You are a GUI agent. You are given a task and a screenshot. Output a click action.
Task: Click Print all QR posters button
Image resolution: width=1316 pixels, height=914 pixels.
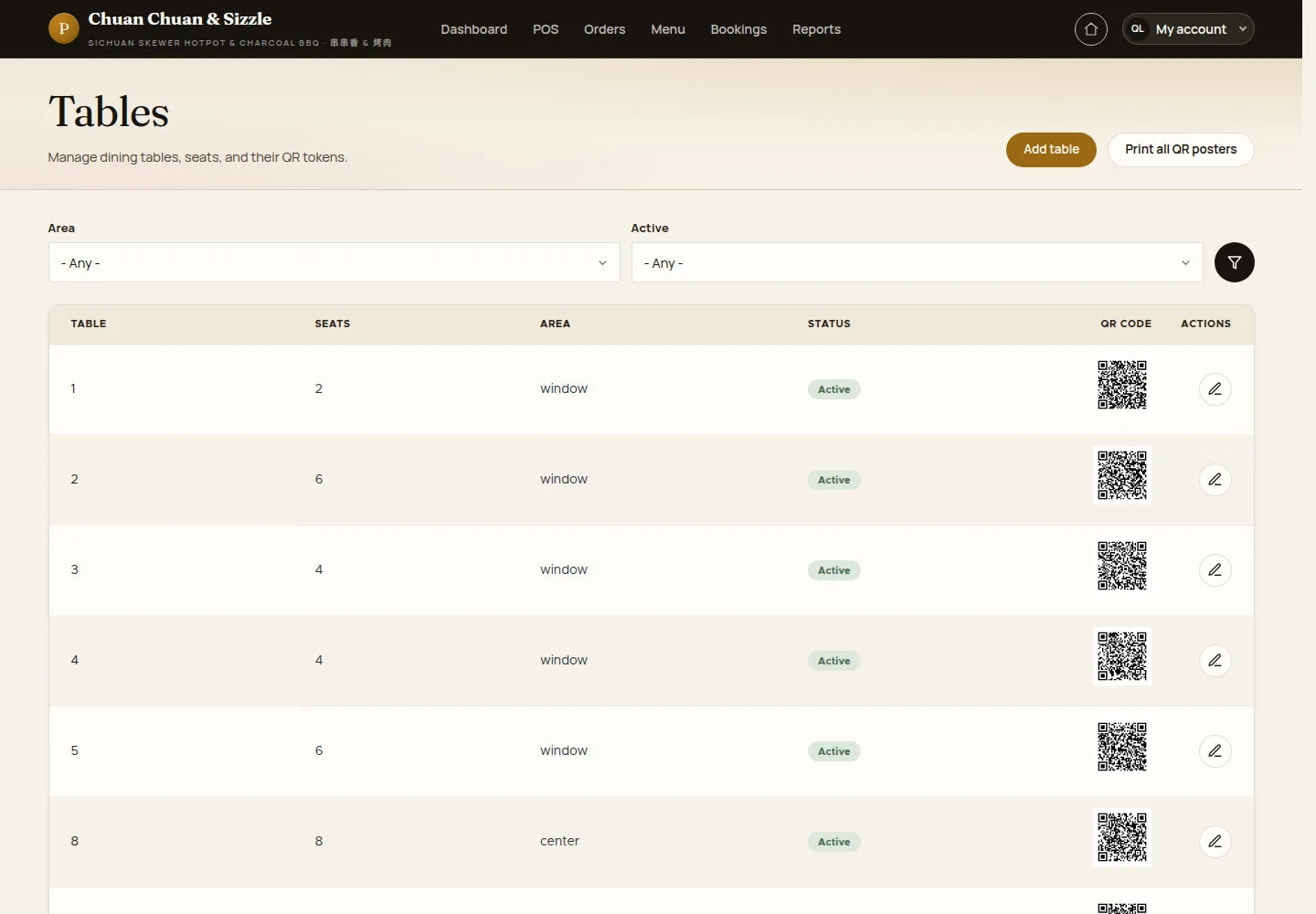click(1181, 150)
